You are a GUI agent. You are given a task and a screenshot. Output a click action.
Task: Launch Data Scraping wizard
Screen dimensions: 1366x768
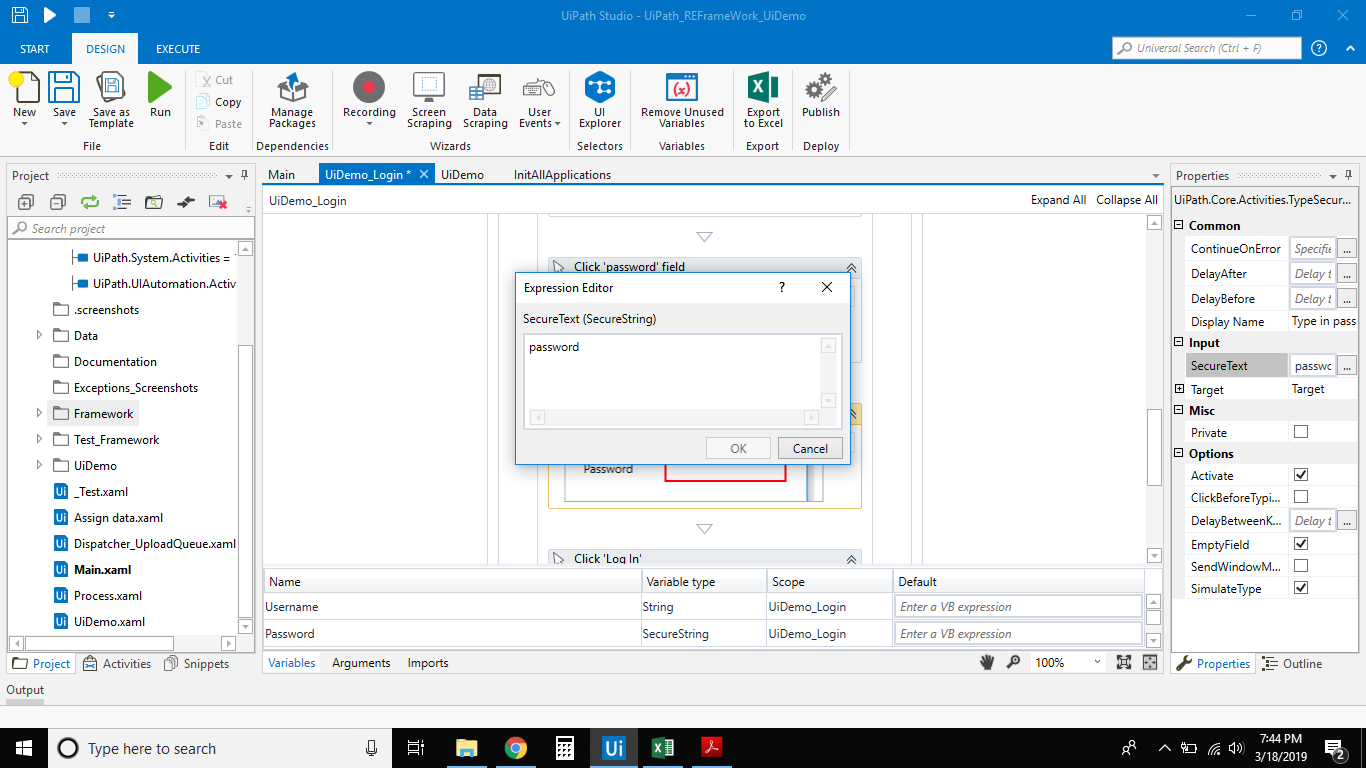485,100
